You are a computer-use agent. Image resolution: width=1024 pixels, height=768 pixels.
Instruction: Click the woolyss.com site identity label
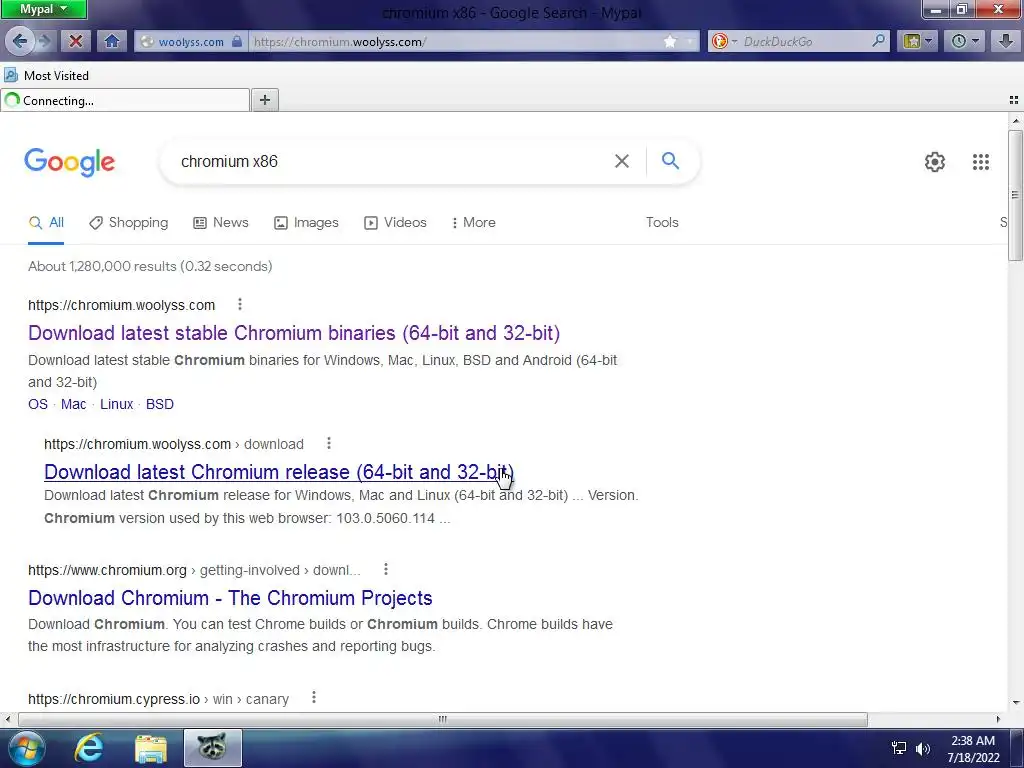coord(191,41)
